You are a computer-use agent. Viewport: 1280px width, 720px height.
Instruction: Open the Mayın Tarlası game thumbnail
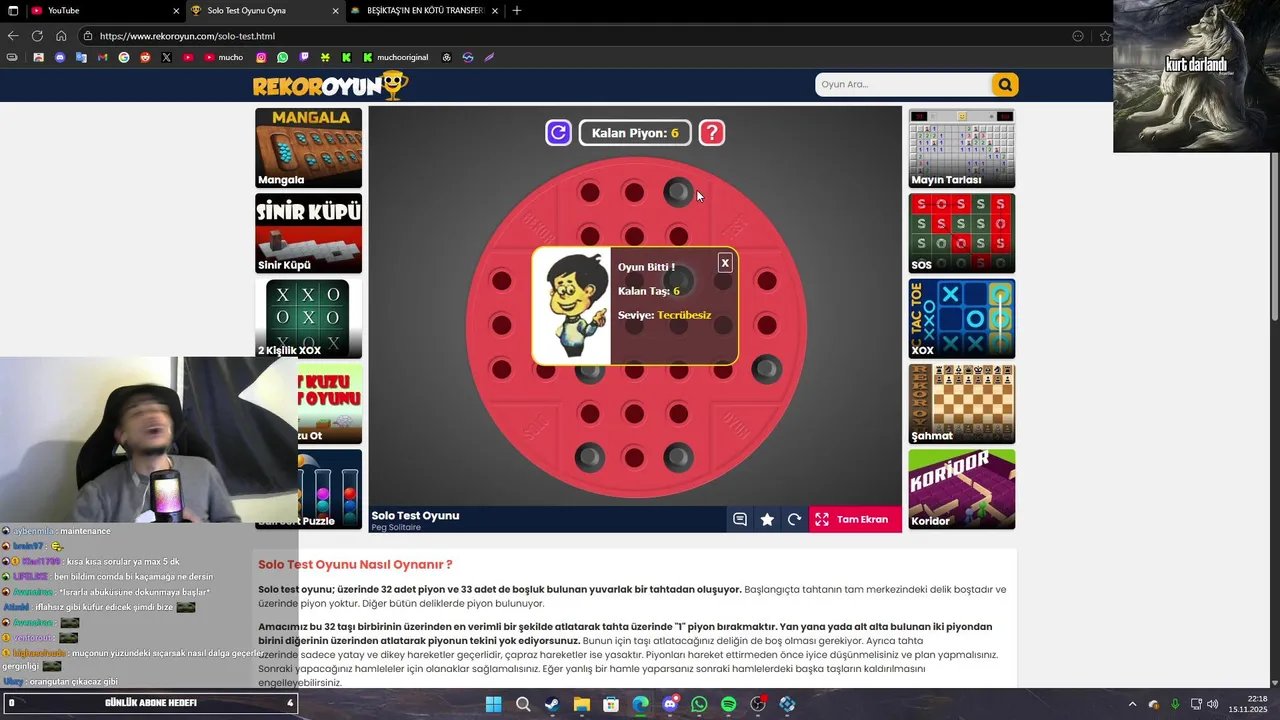tap(961, 148)
